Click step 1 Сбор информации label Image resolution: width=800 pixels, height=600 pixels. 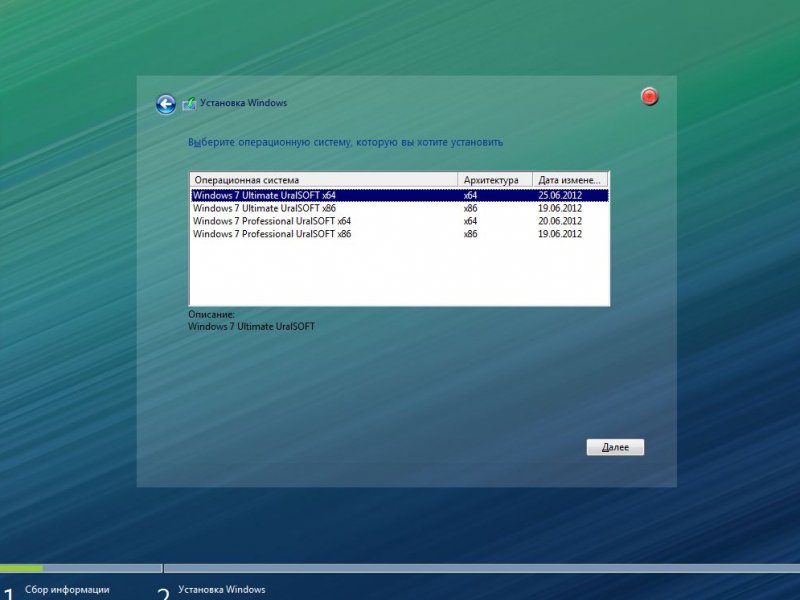(67, 590)
